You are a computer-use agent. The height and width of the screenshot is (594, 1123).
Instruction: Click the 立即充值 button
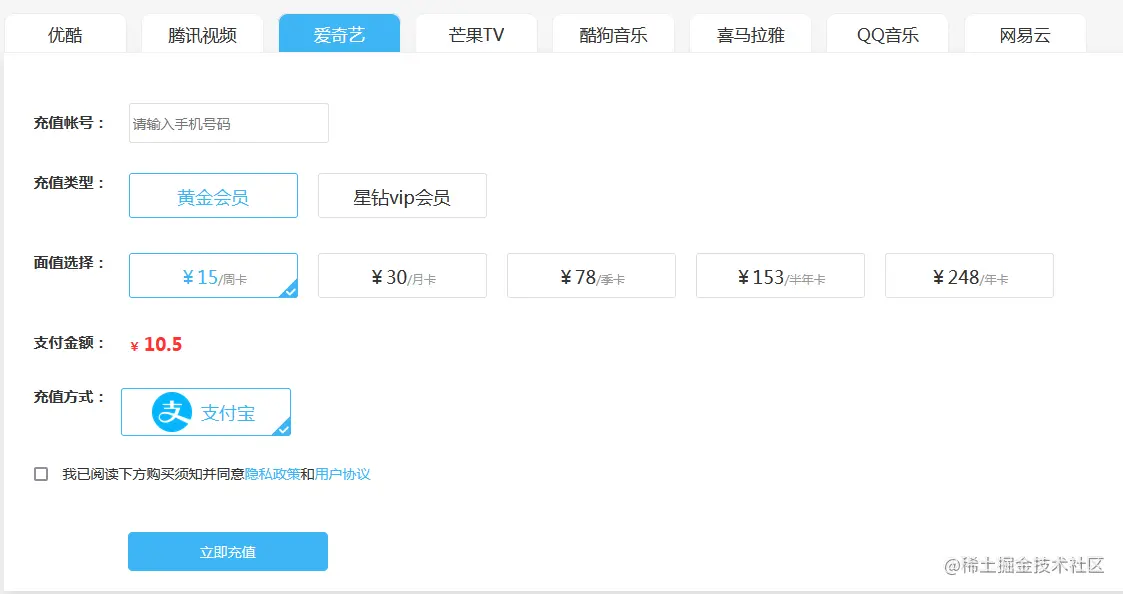tap(228, 552)
